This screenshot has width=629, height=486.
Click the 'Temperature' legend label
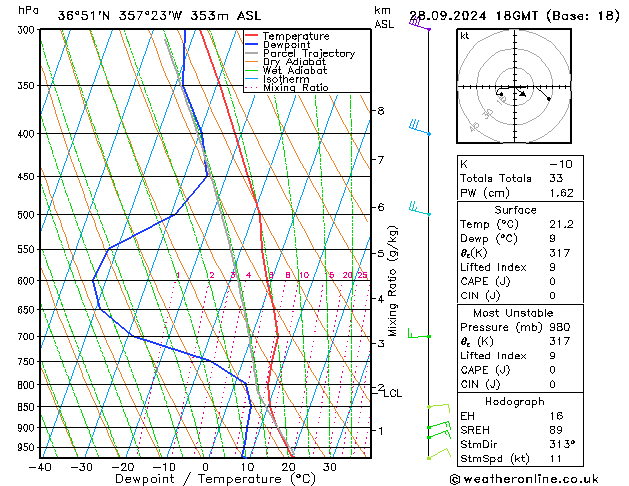[296, 36]
